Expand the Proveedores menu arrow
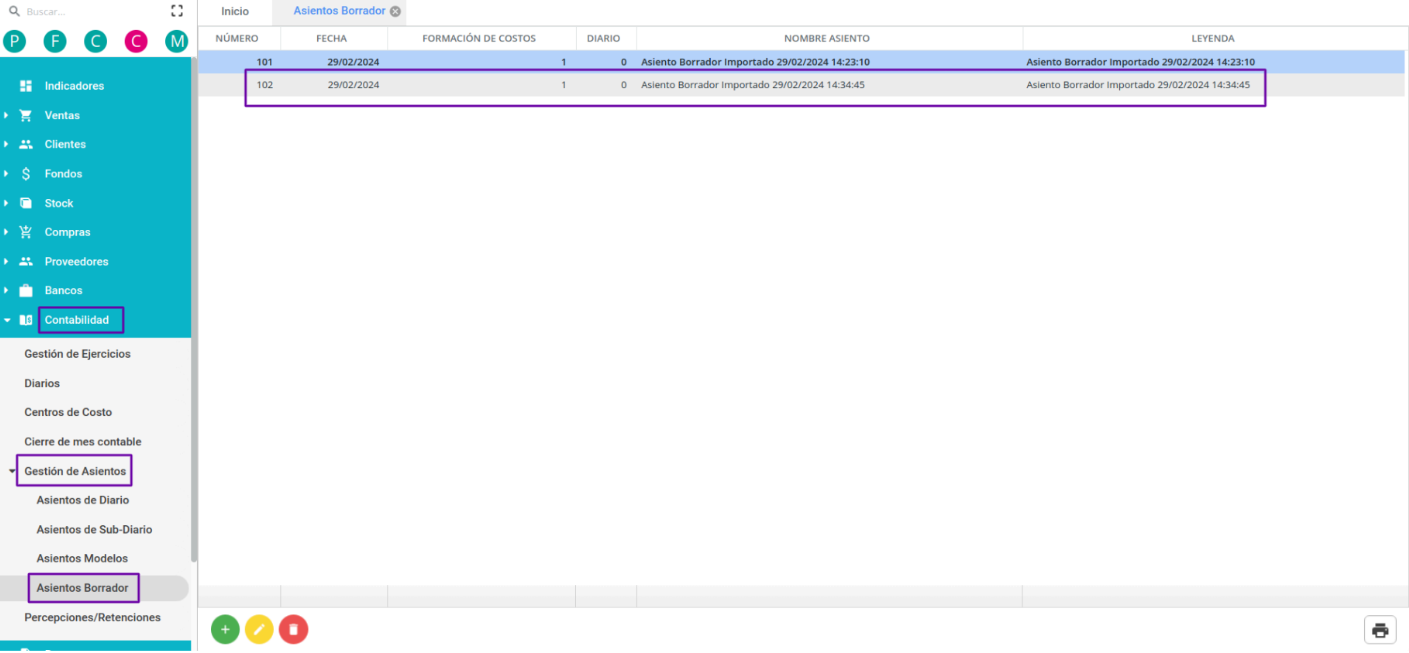Image resolution: width=1409 pixels, height=653 pixels. coord(6,261)
